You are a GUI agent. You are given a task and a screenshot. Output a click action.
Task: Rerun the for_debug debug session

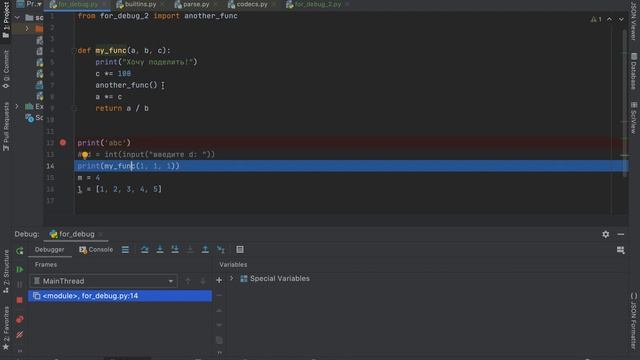click(20, 251)
